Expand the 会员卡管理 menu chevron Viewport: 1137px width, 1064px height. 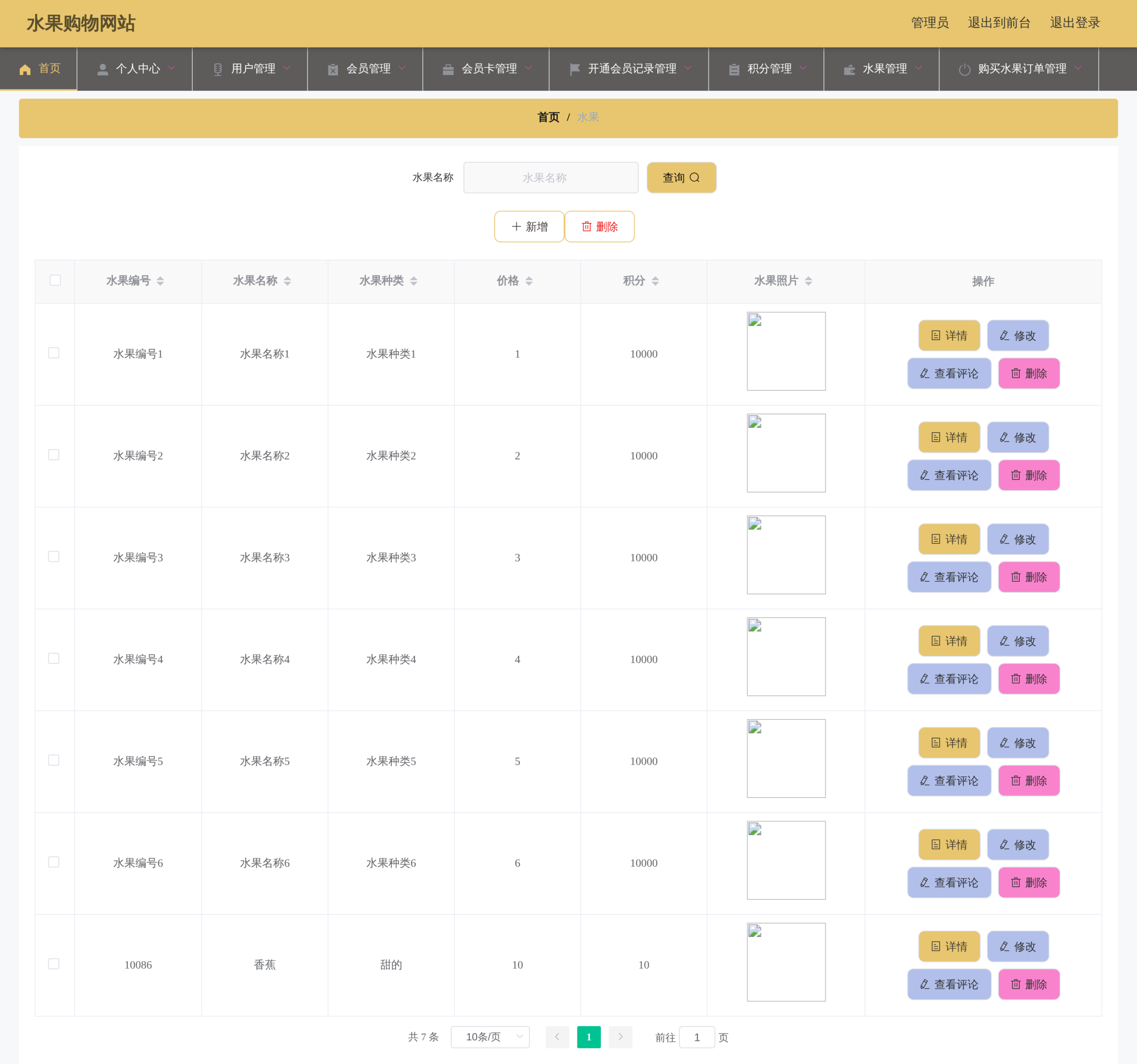529,68
